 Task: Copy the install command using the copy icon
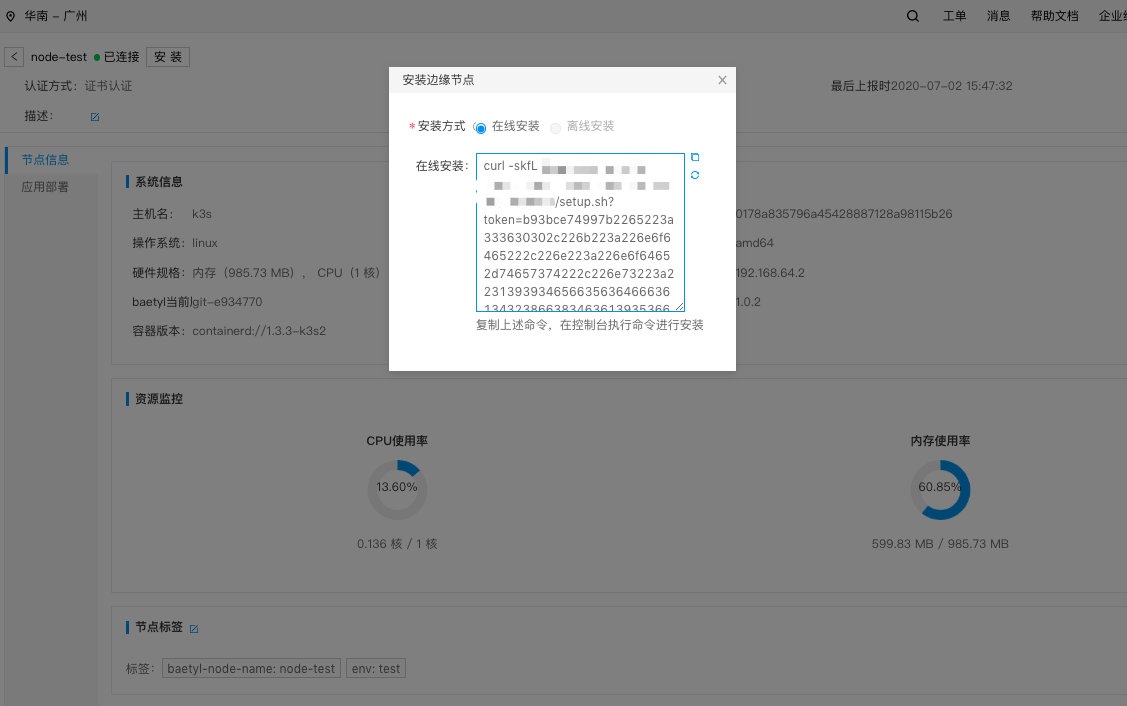[x=695, y=157]
